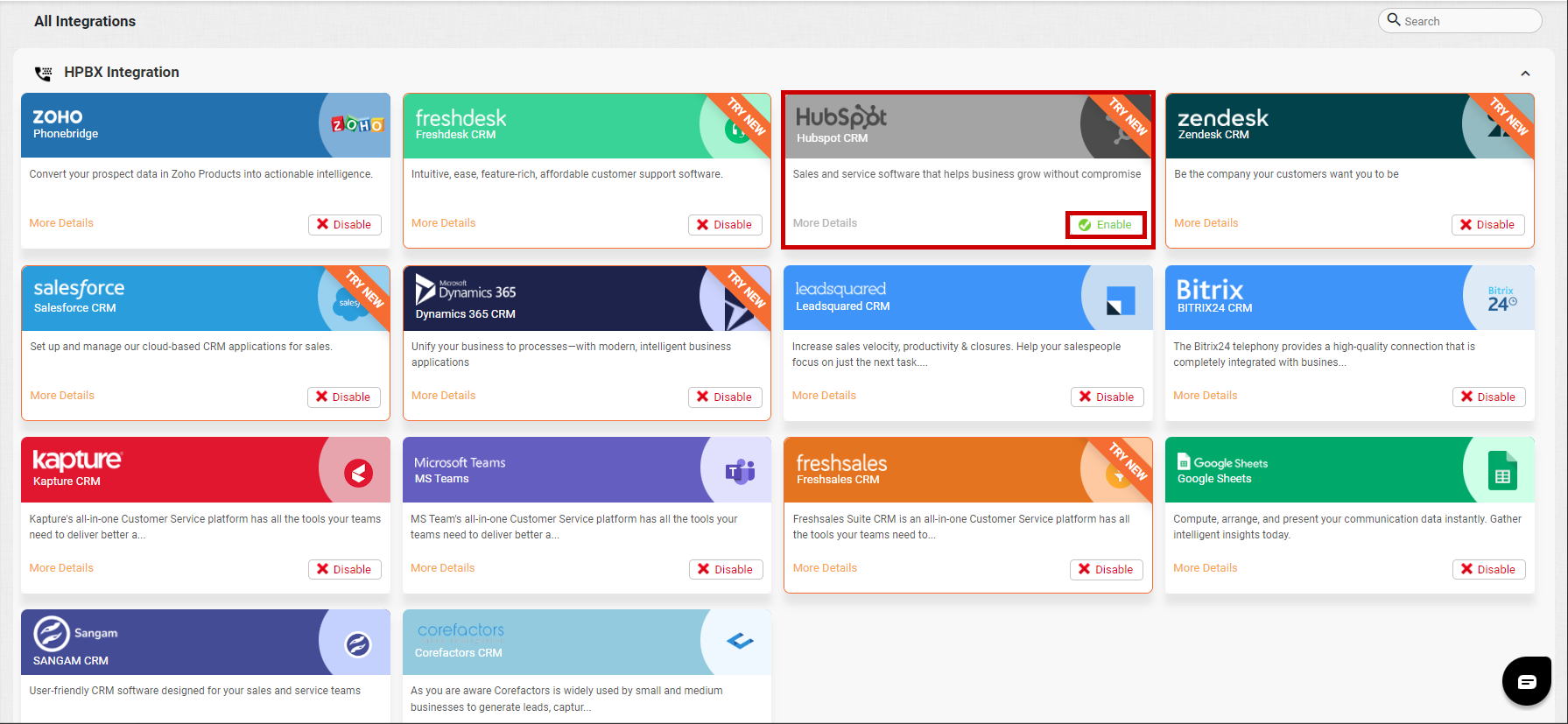1568x724 pixels.
Task: Disable the Bitrix24 CRM integration
Action: point(1488,397)
